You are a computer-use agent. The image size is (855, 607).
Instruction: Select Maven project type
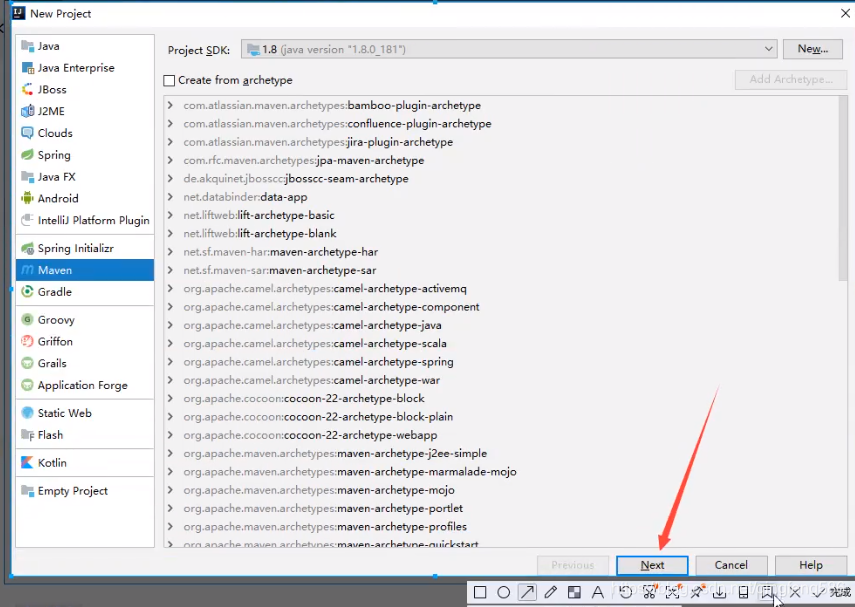85,270
